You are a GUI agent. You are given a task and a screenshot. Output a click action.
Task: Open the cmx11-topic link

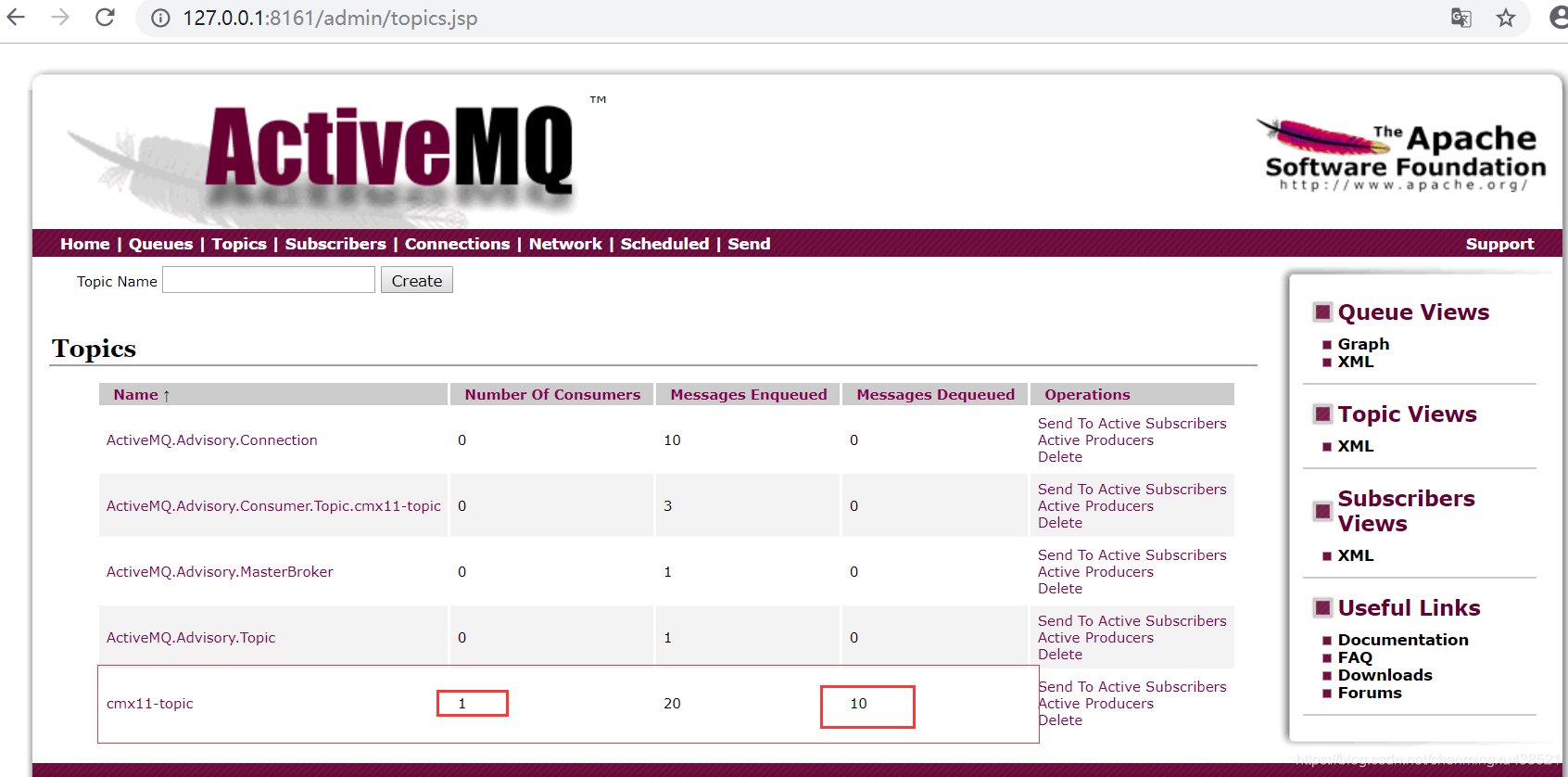pyautogui.click(x=150, y=704)
